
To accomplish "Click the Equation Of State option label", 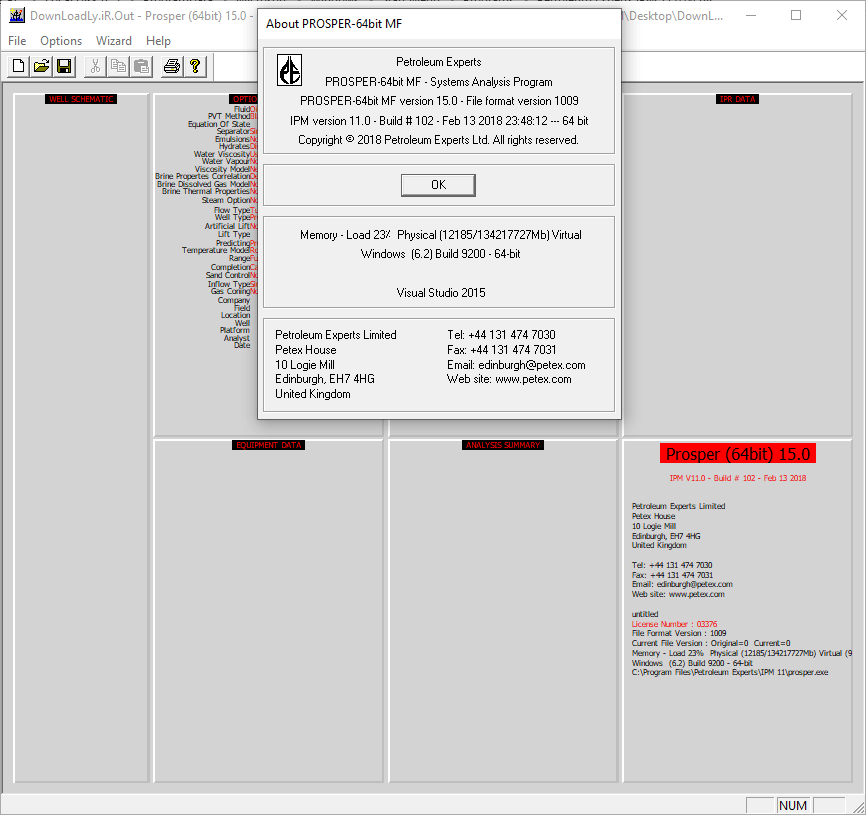I will click(219, 124).
